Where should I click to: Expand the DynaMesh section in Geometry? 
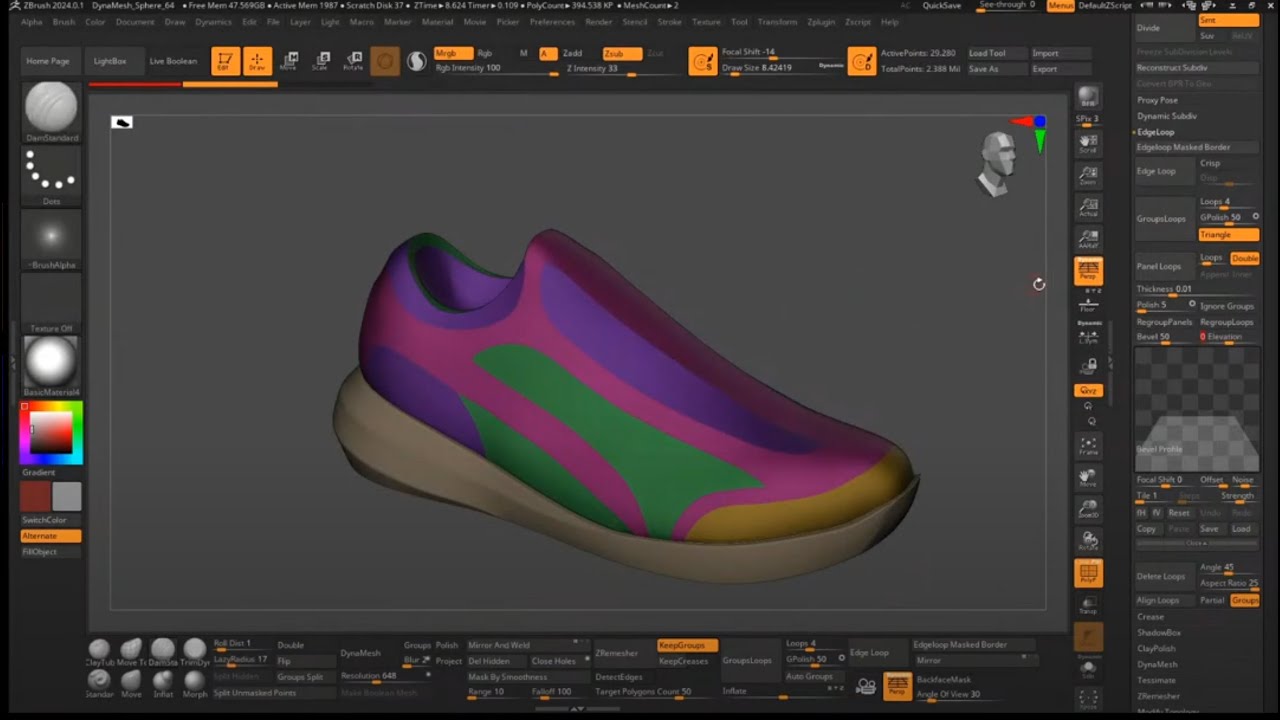1157,664
